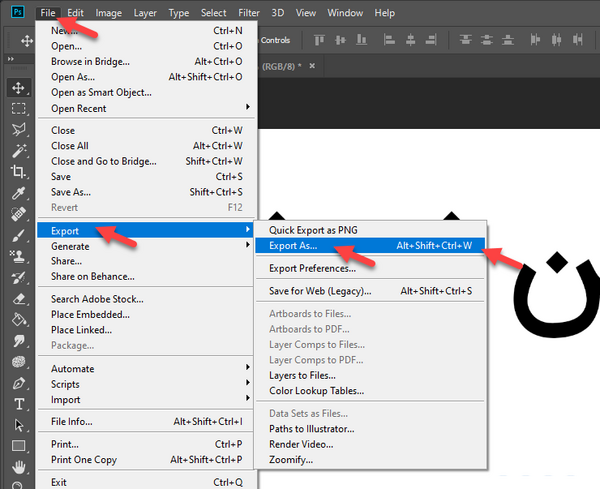Select the Pen tool
Screen dimensions: 600x489
click(x=18, y=383)
